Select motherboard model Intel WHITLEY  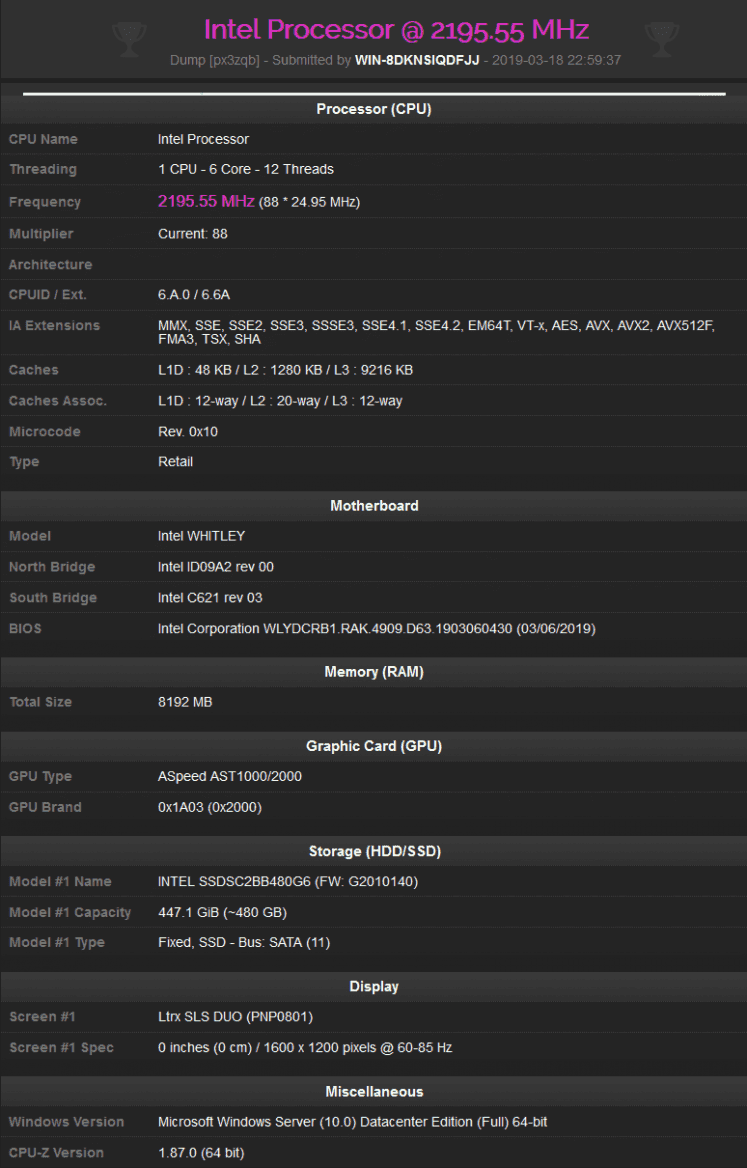(x=201, y=536)
